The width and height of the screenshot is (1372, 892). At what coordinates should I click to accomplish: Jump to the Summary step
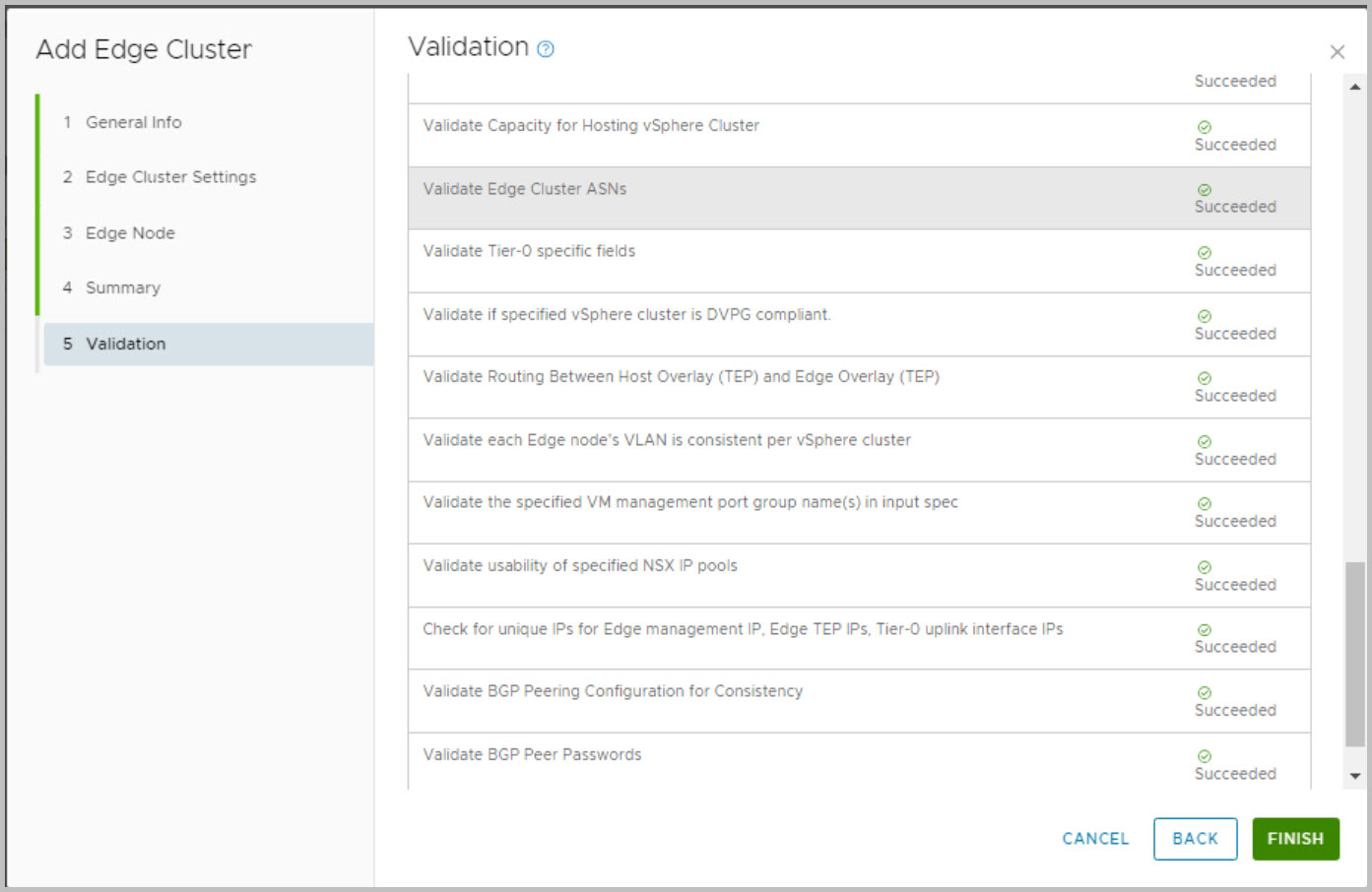point(122,287)
